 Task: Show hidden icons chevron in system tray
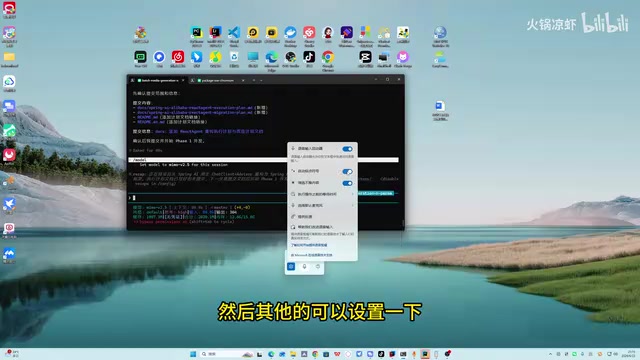[550, 354]
